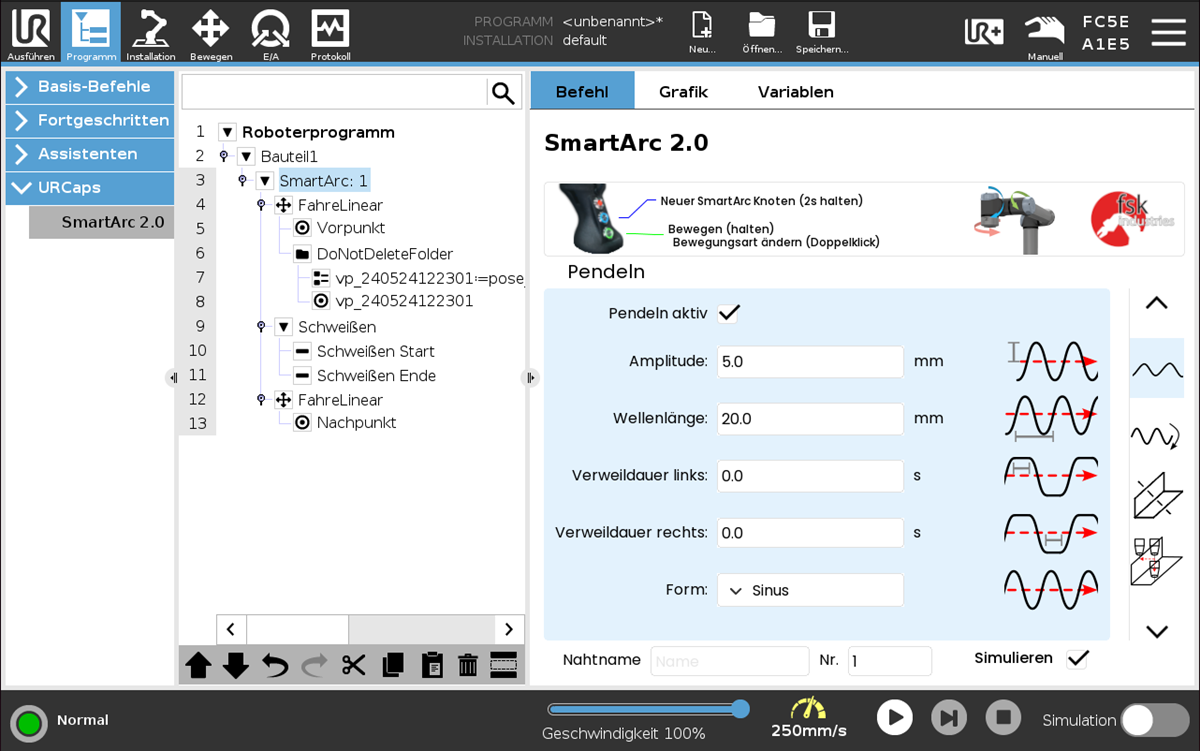This screenshot has width=1200, height=751.
Task: Click the Öffnen folder icon
Action: tap(762, 33)
